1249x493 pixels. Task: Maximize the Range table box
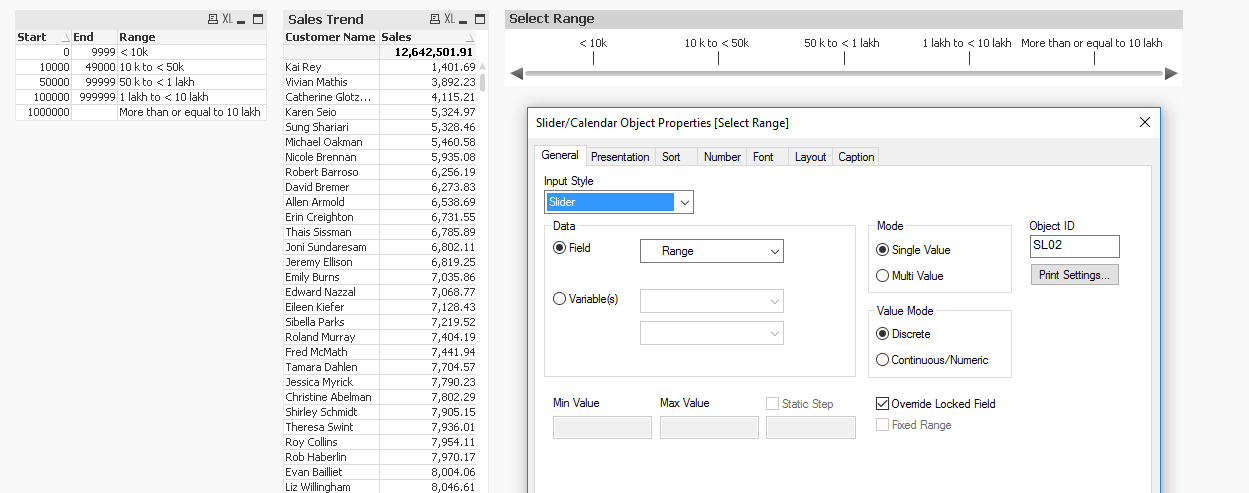click(258, 19)
